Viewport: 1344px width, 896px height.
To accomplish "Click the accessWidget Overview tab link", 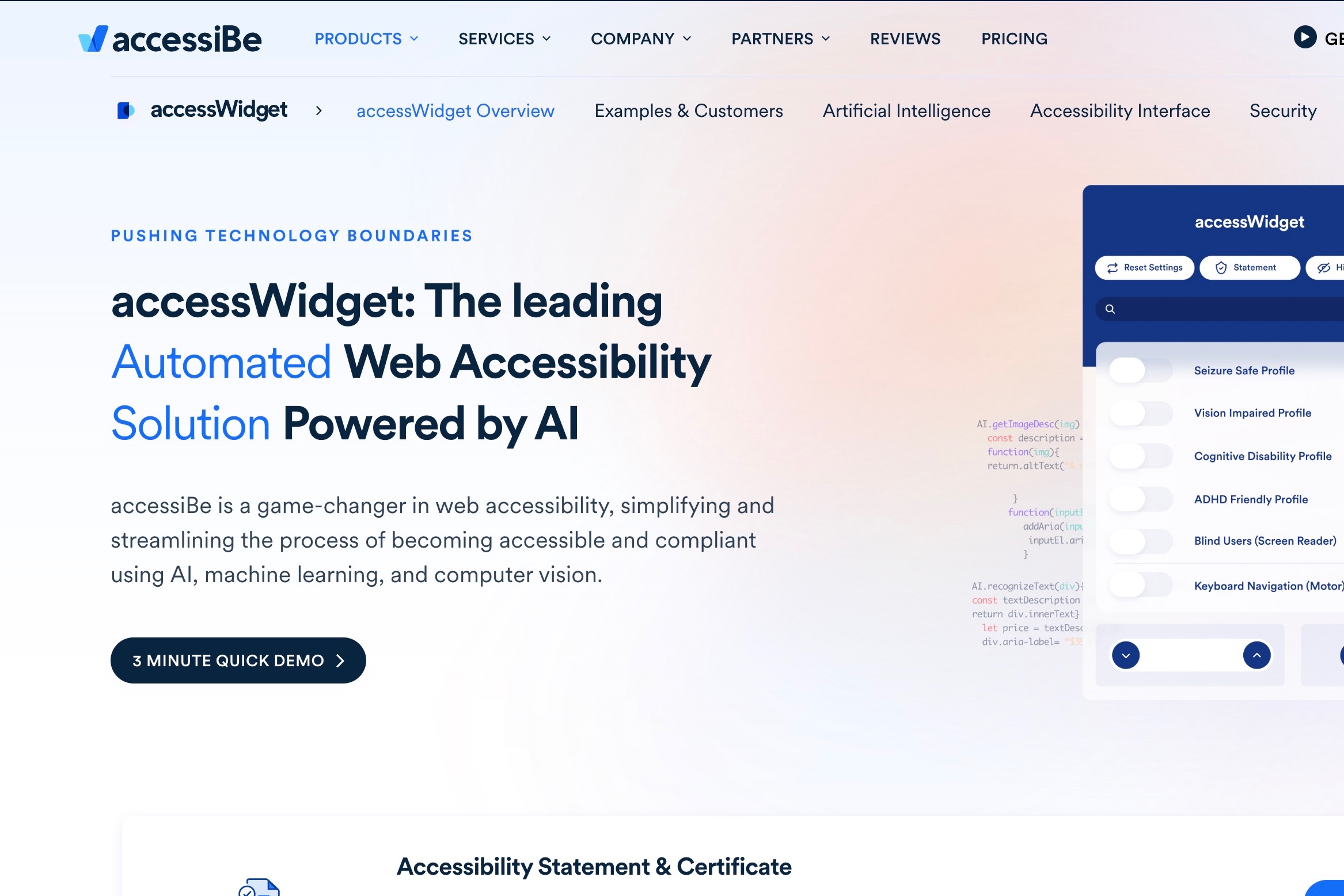I will click(455, 111).
